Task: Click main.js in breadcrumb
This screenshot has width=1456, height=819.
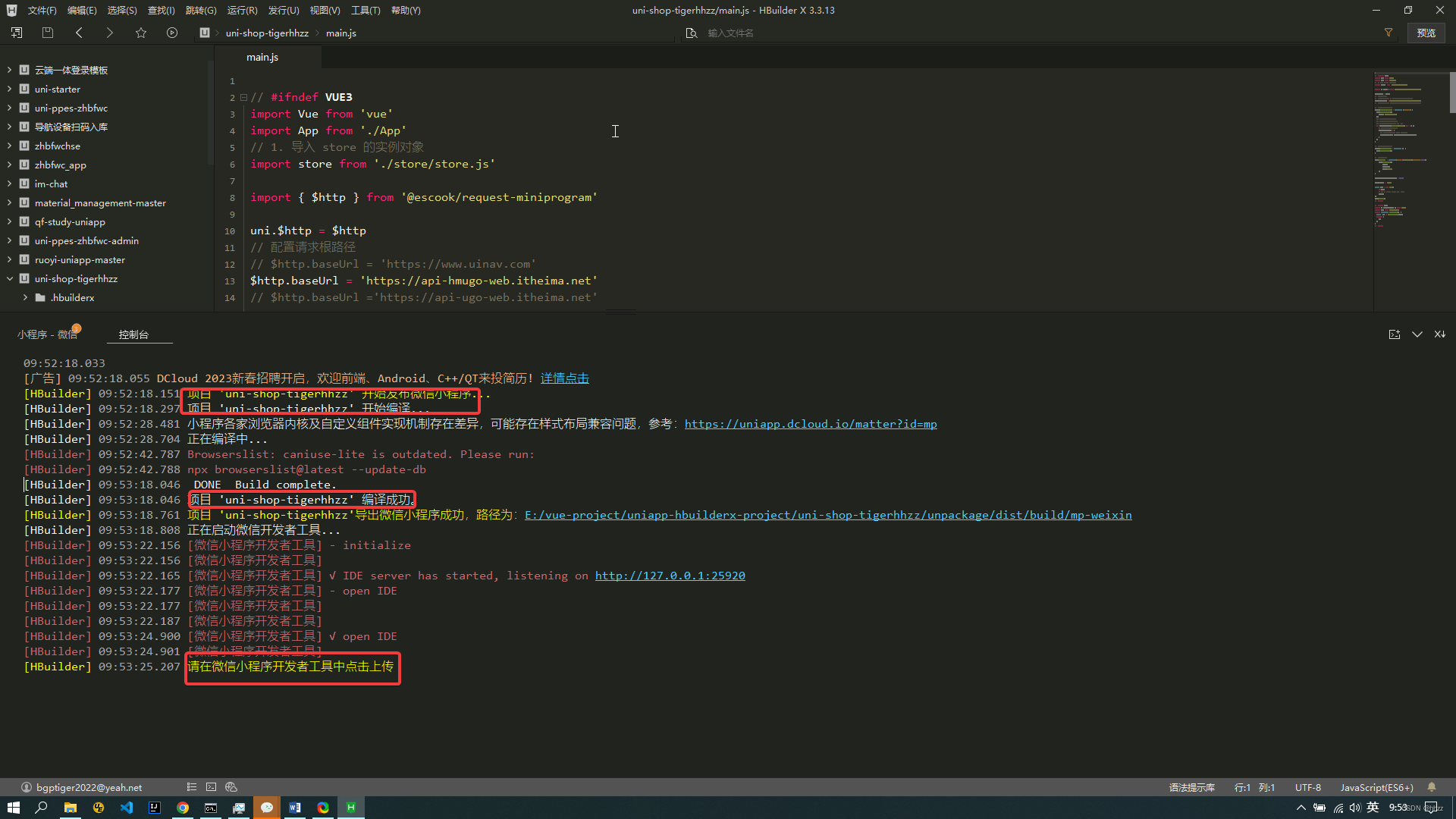Action: (341, 33)
